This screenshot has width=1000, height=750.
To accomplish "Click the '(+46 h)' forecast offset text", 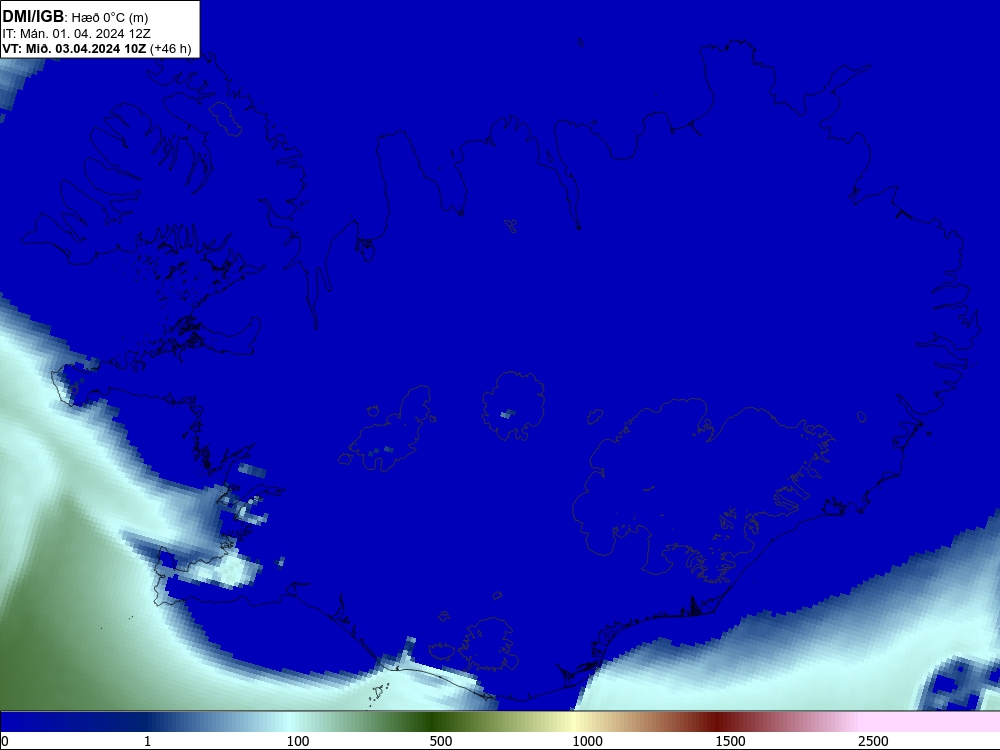I will coord(171,48).
